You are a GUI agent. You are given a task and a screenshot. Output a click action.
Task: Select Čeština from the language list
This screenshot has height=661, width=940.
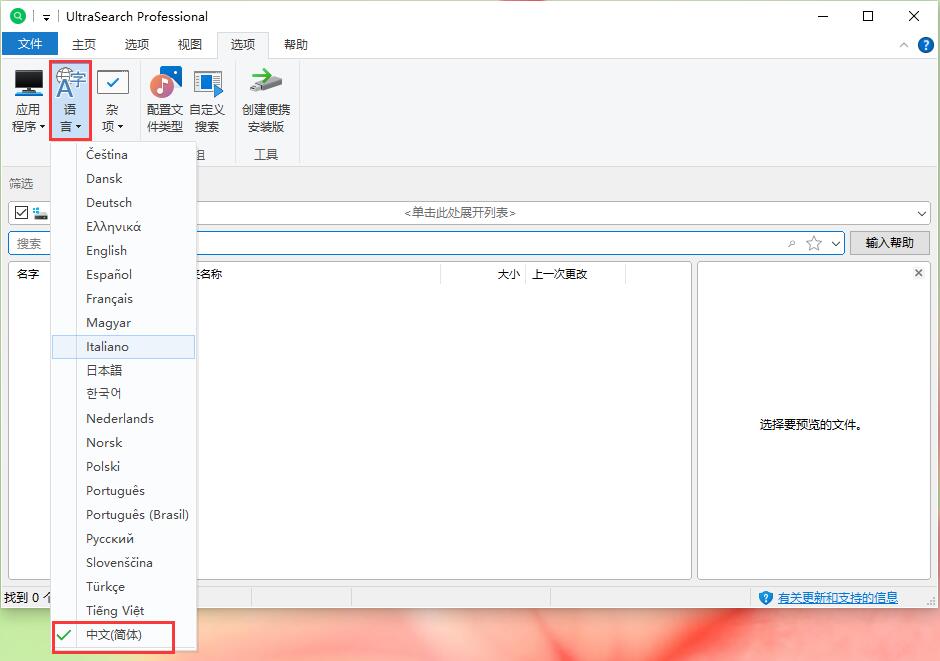pos(123,155)
